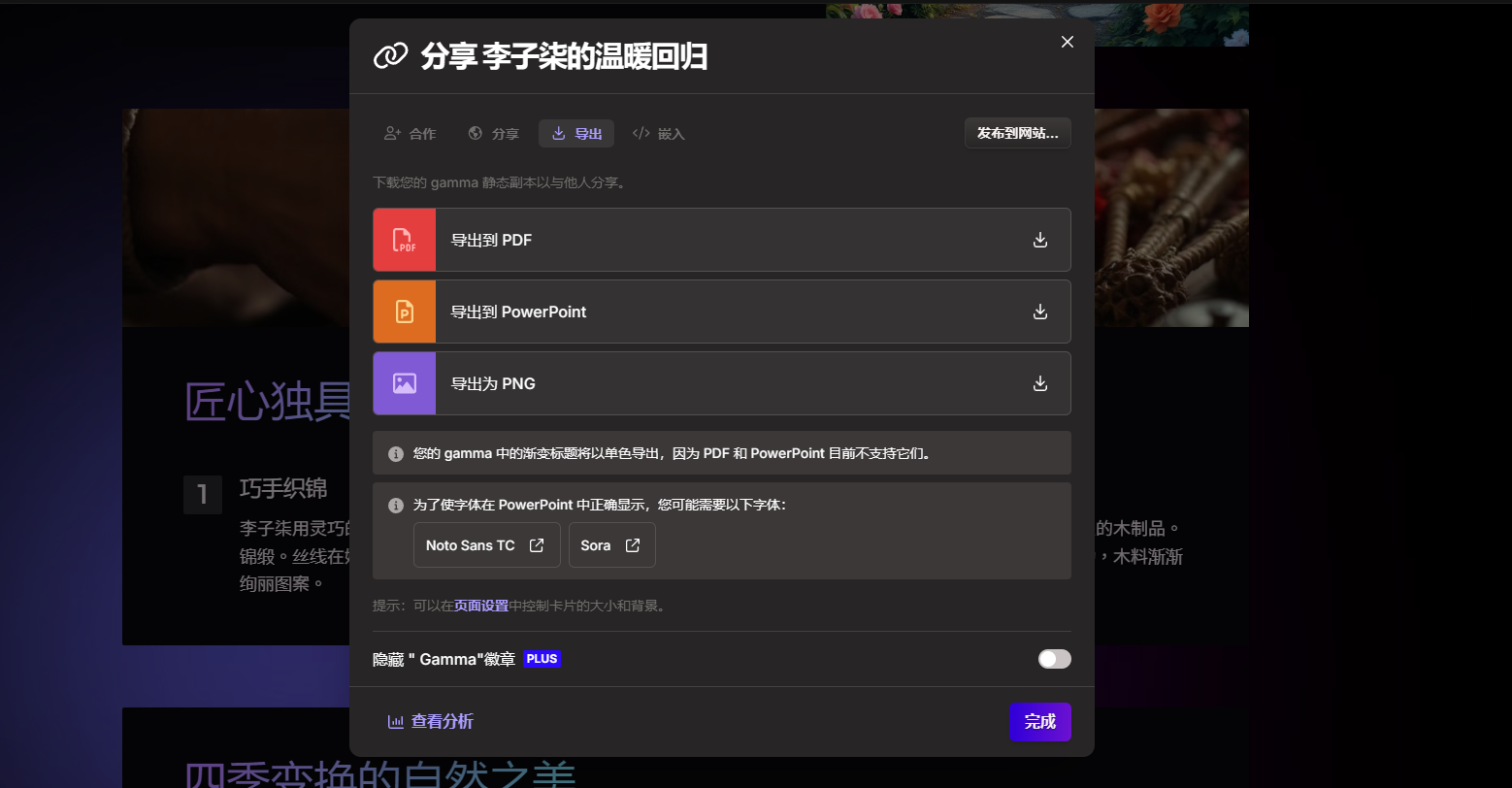Click the 发布到网站... button

(x=1018, y=133)
